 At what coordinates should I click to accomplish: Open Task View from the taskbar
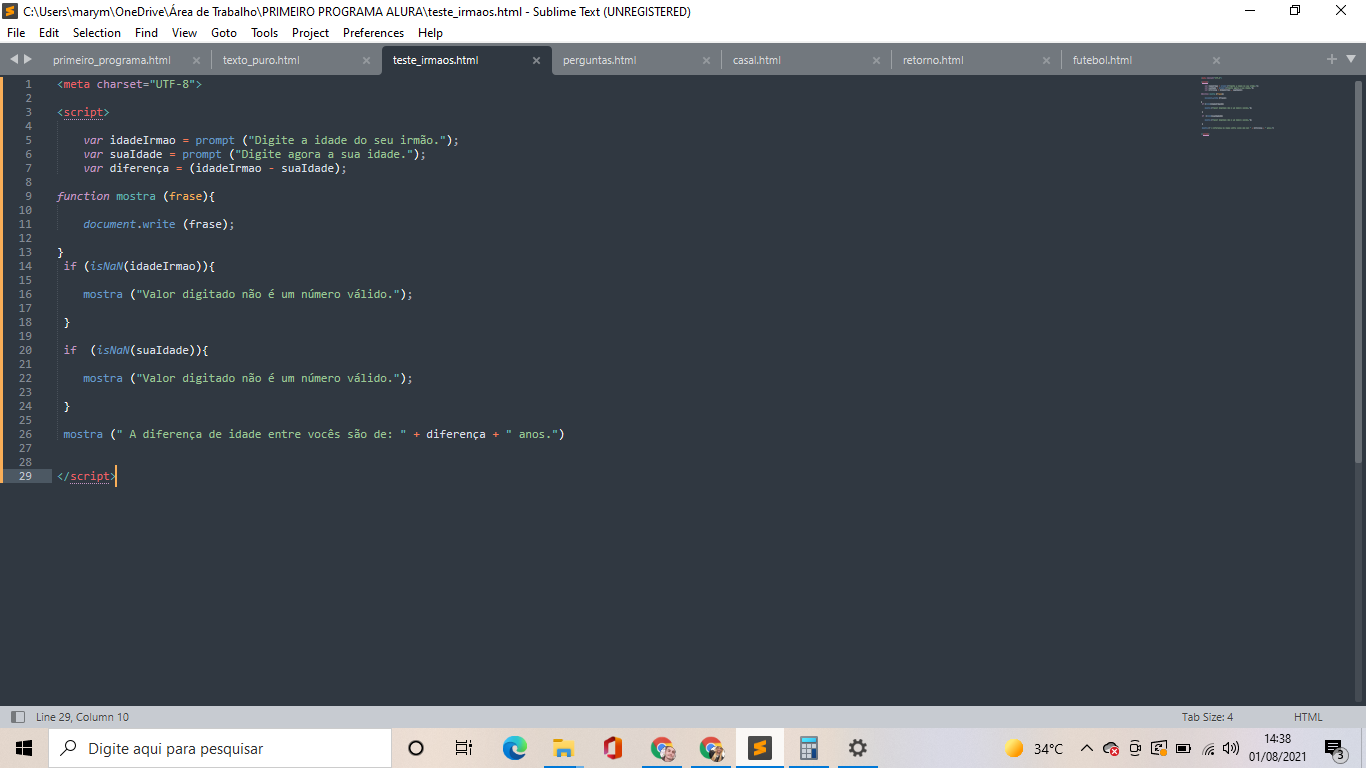[464, 748]
